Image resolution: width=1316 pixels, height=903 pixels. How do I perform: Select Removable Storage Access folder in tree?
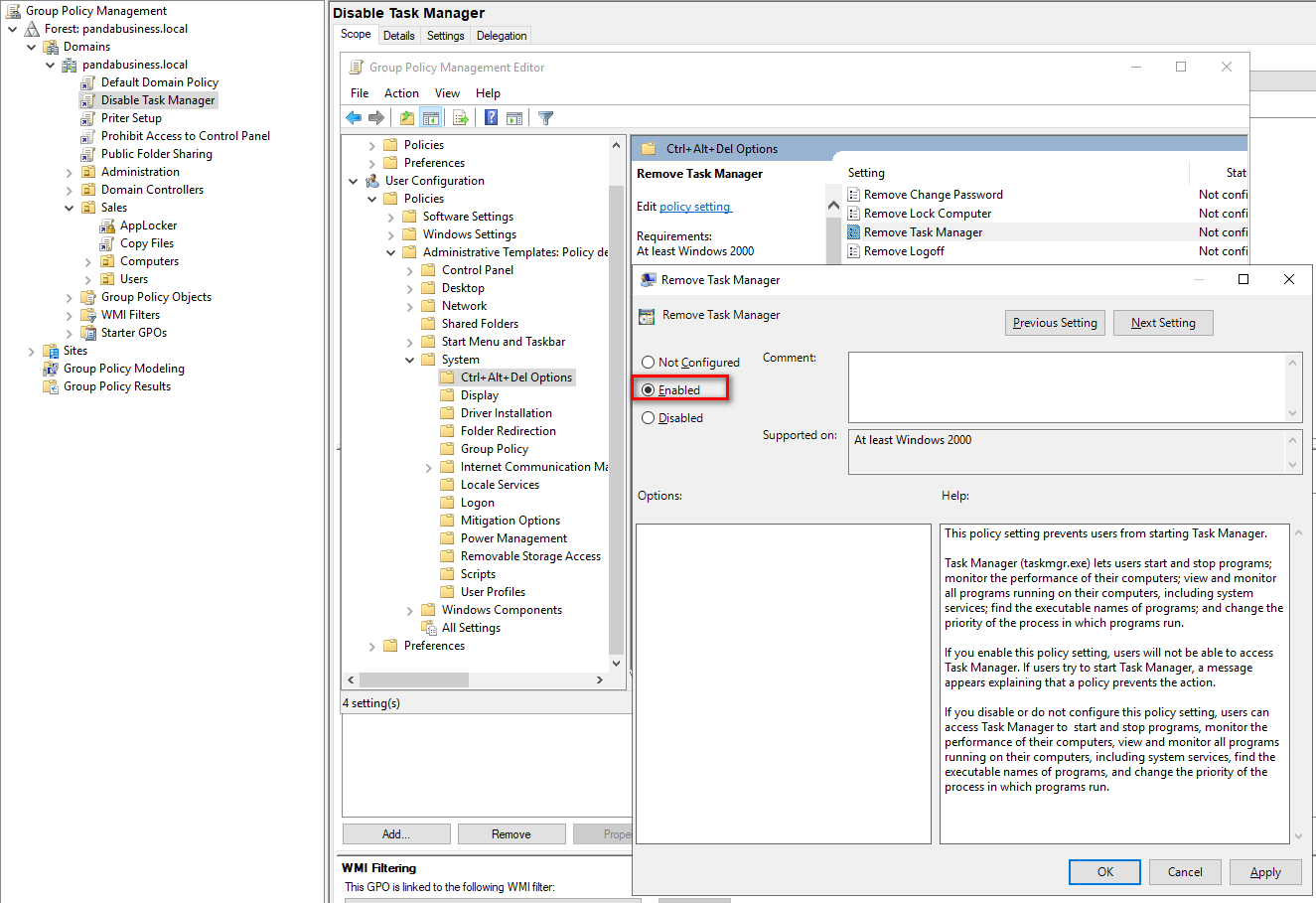click(x=530, y=556)
